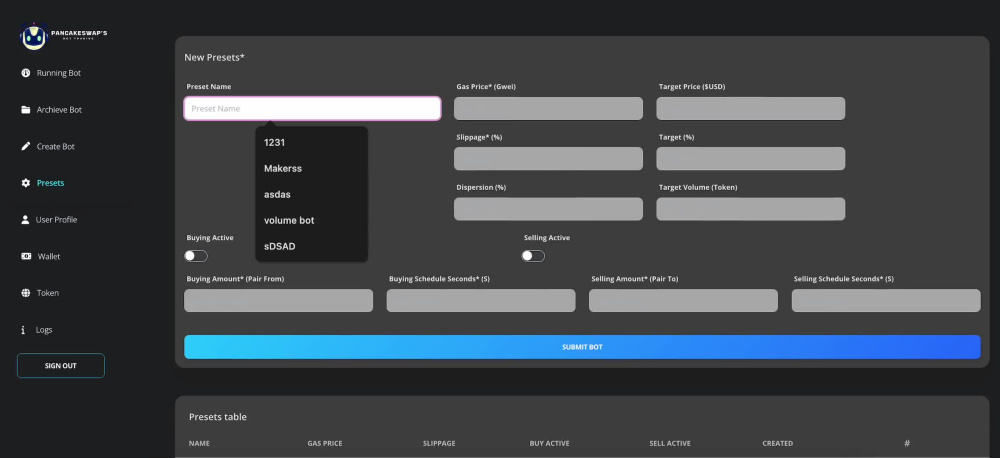Click the Archieve Bot folder icon

pyautogui.click(x=26, y=110)
